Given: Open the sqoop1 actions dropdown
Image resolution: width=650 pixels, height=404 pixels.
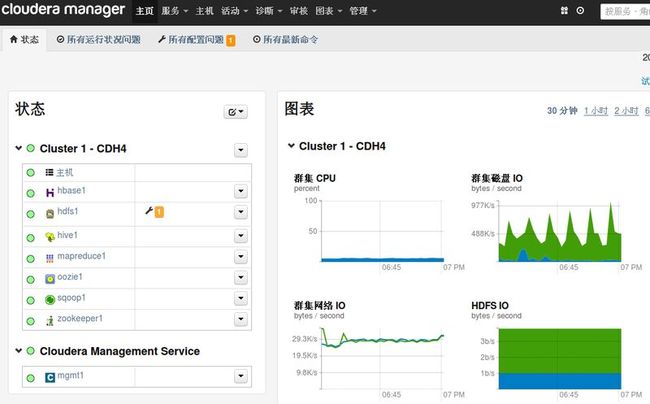Looking at the screenshot, I should [x=241, y=298].
